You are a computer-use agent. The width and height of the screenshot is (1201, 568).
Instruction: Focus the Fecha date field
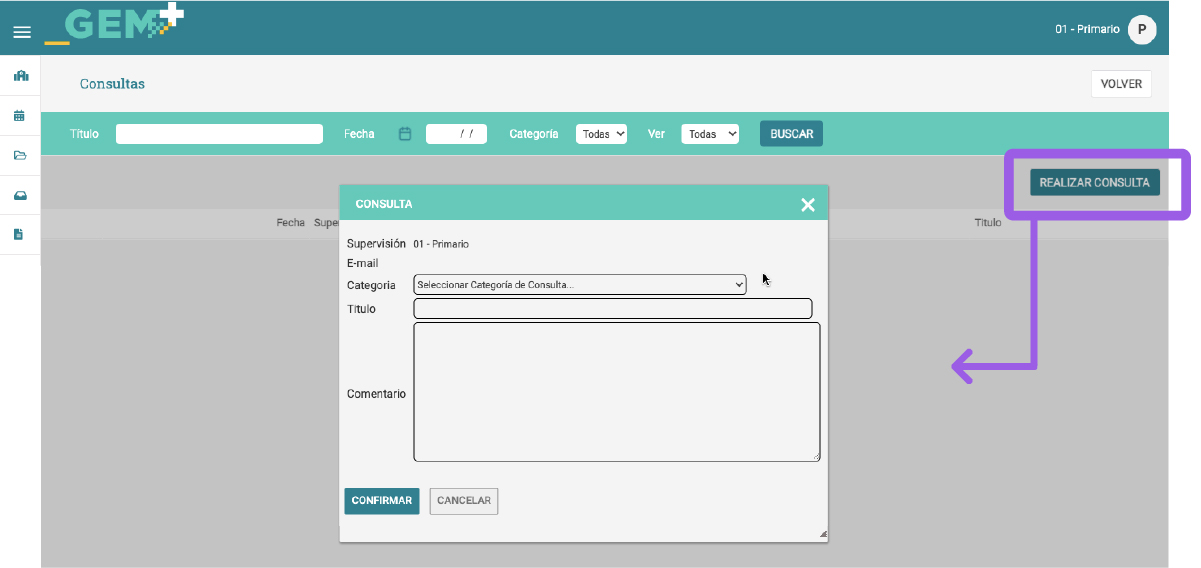click(x=456, y=134)
